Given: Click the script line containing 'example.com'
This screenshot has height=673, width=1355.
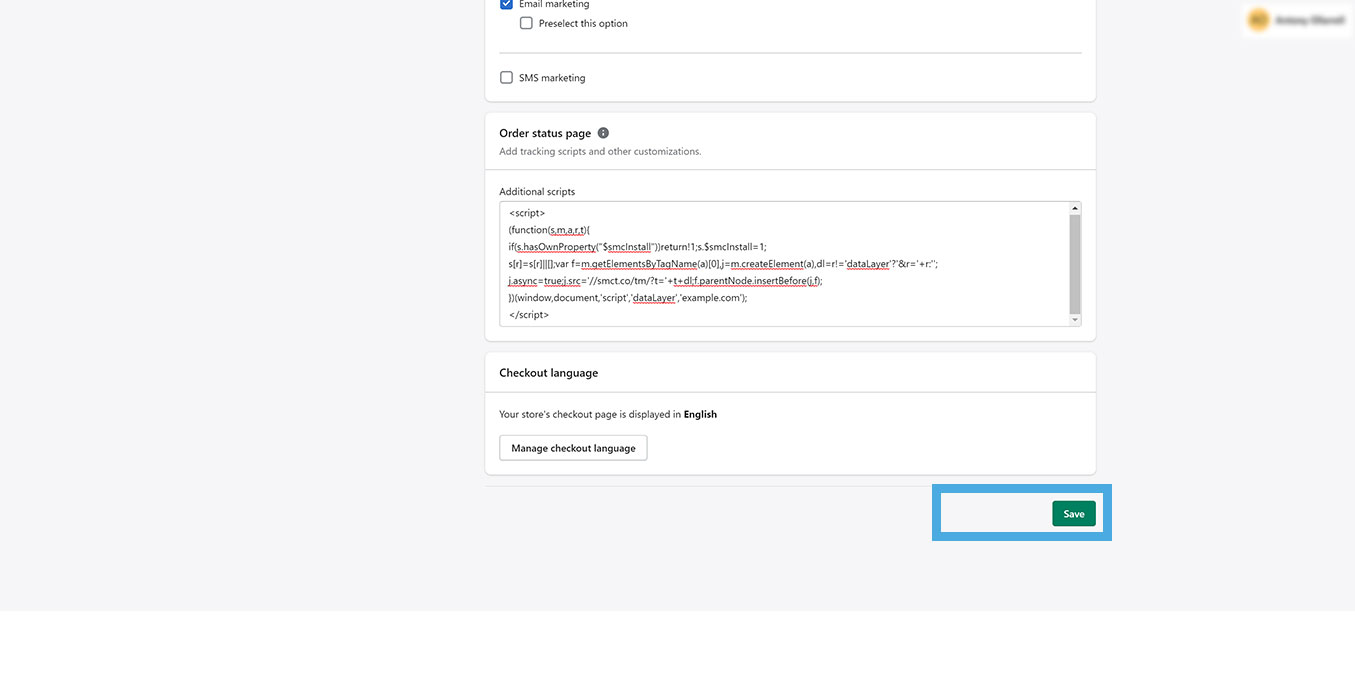Looking at the screenshot, I should click(x=628, y=298).
